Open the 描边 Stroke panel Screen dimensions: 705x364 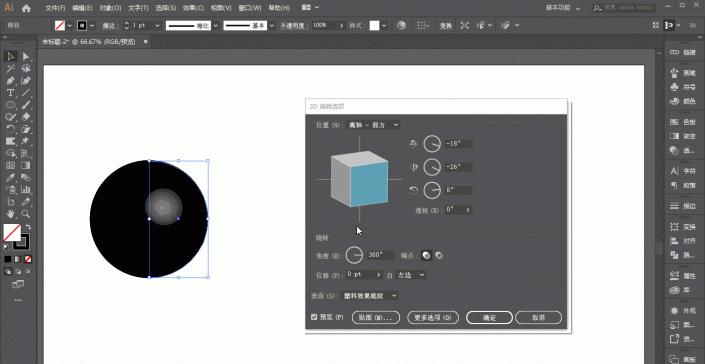tap(683, 206)
